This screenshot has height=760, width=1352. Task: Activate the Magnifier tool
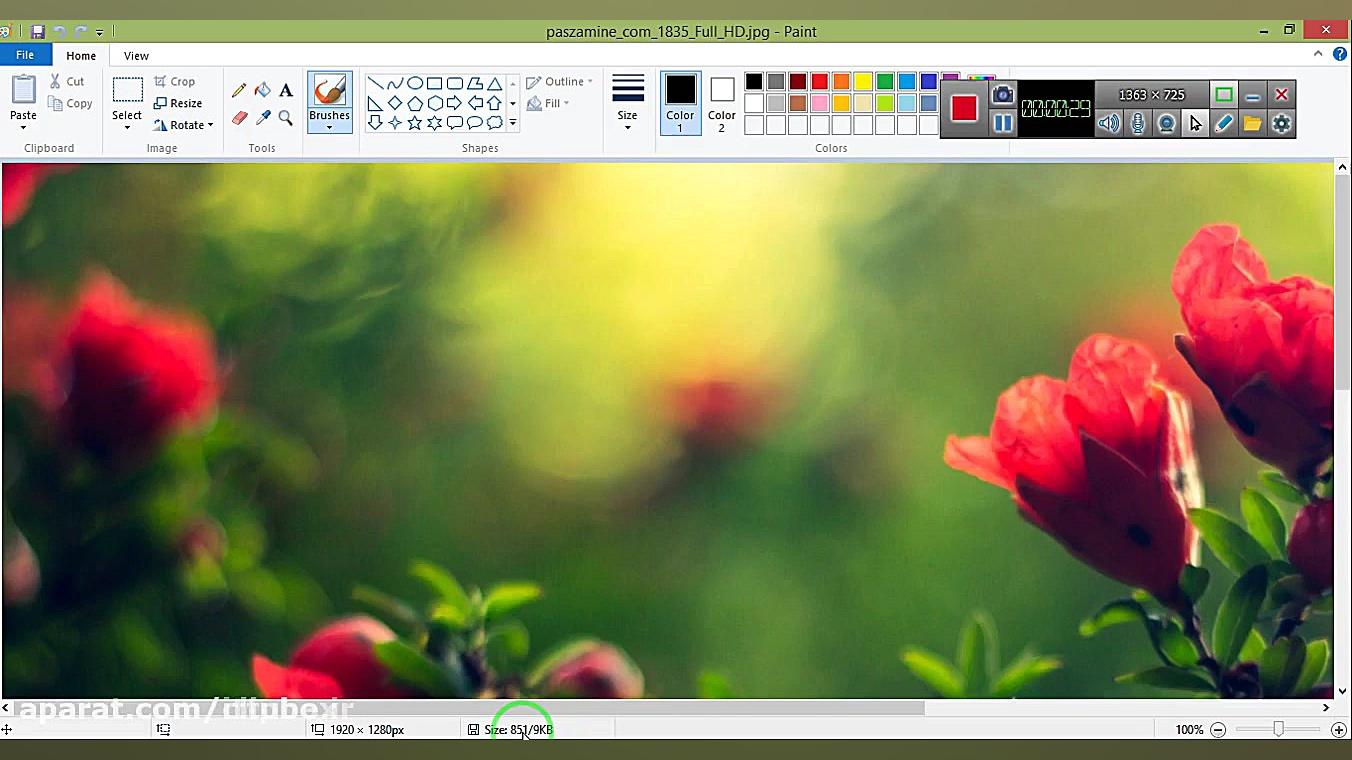pos(286,118)
